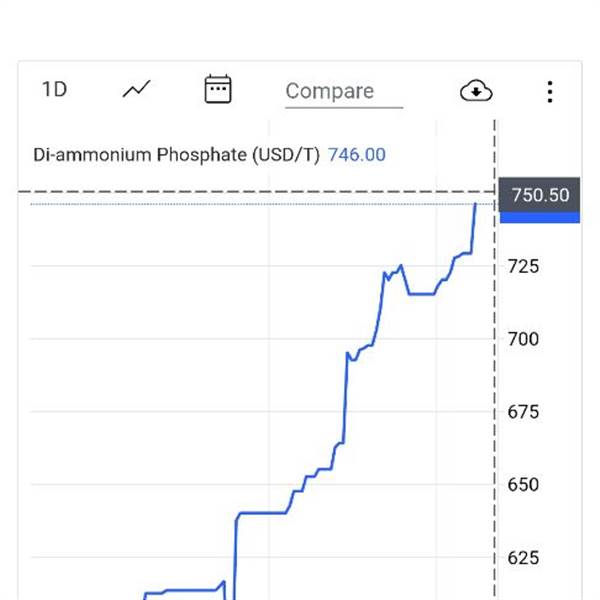Image resolution: width=600 pixels, height=600 pixels.
Task: Click the flat 640 plateau on the line
Action: 262,512
